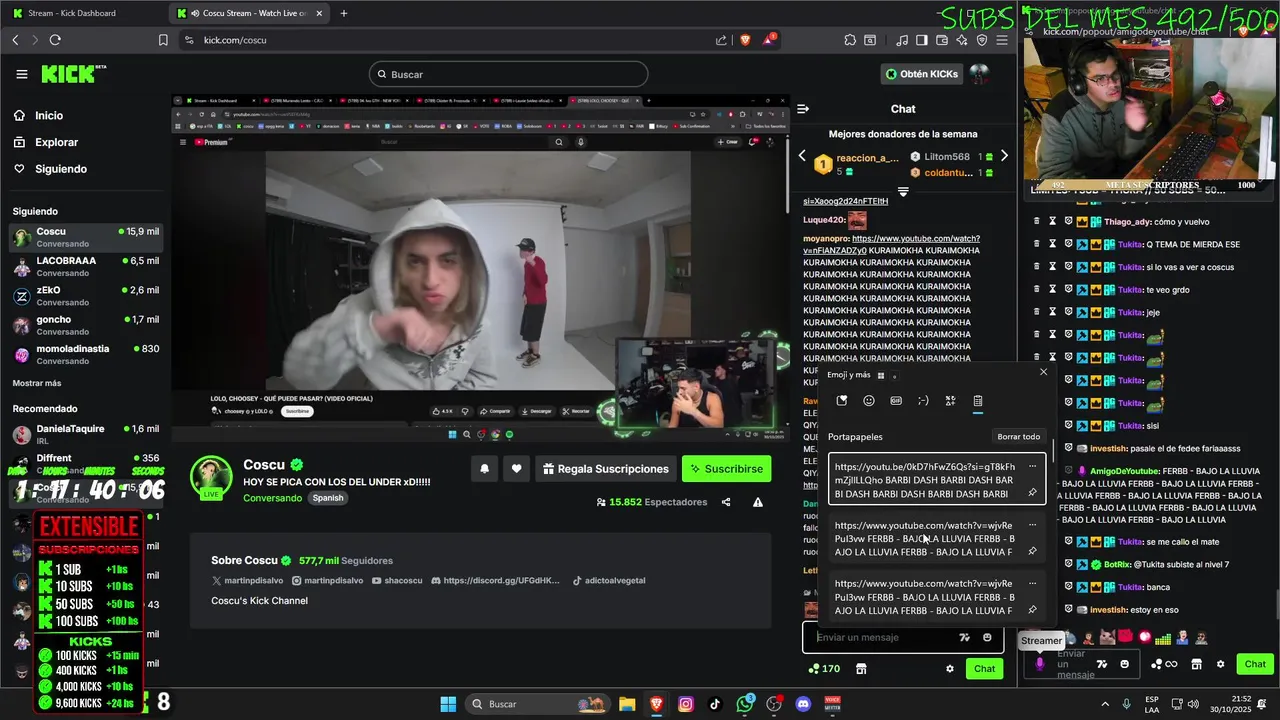Open Brave Shields icon in address bar
Viewport: 1280px width, 720px height.
(x=745, y=40)
